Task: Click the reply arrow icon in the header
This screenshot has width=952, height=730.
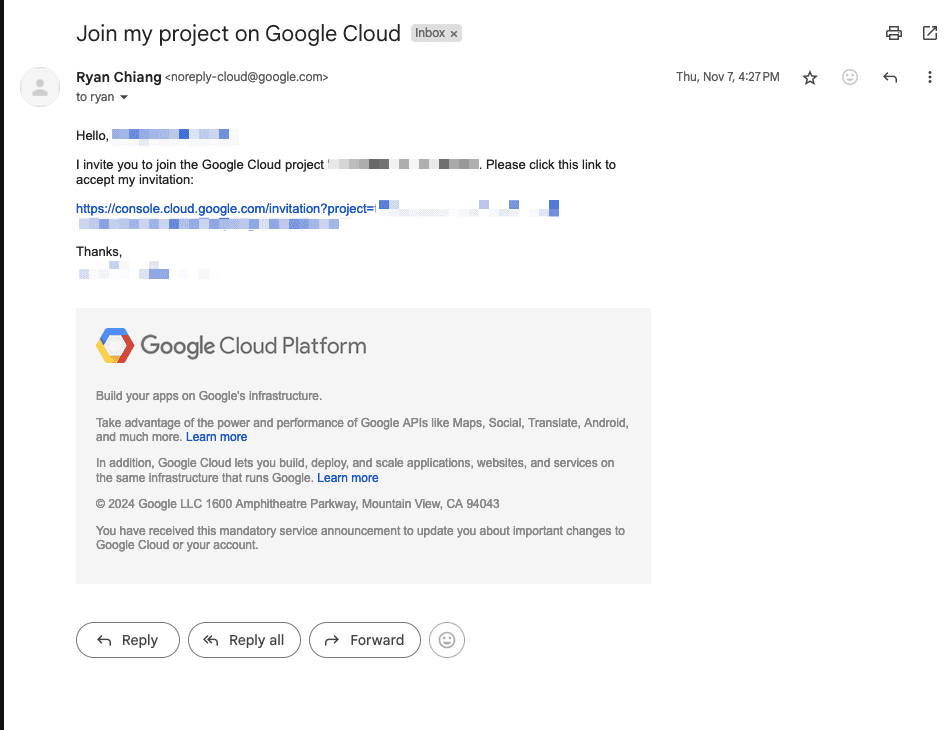Action: click(x=890, y=77)
